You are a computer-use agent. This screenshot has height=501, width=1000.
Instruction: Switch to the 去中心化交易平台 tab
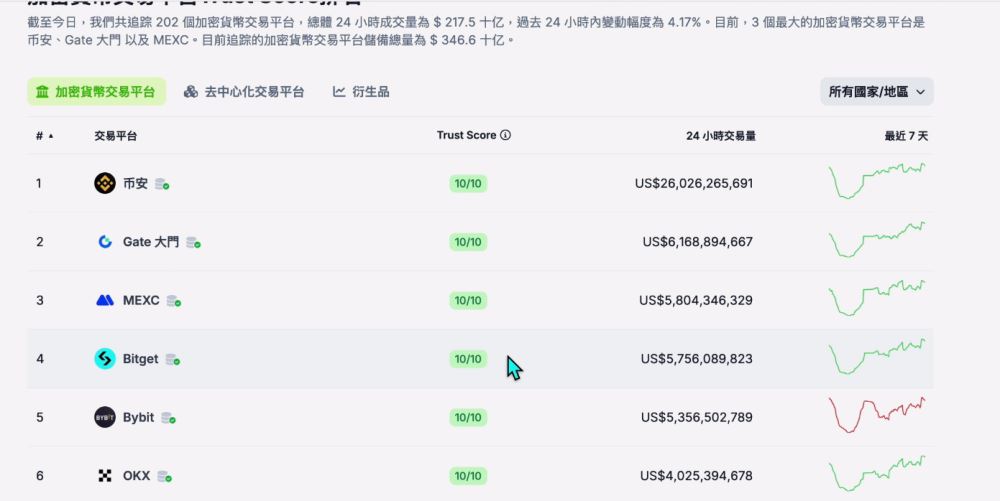point(244,92)
